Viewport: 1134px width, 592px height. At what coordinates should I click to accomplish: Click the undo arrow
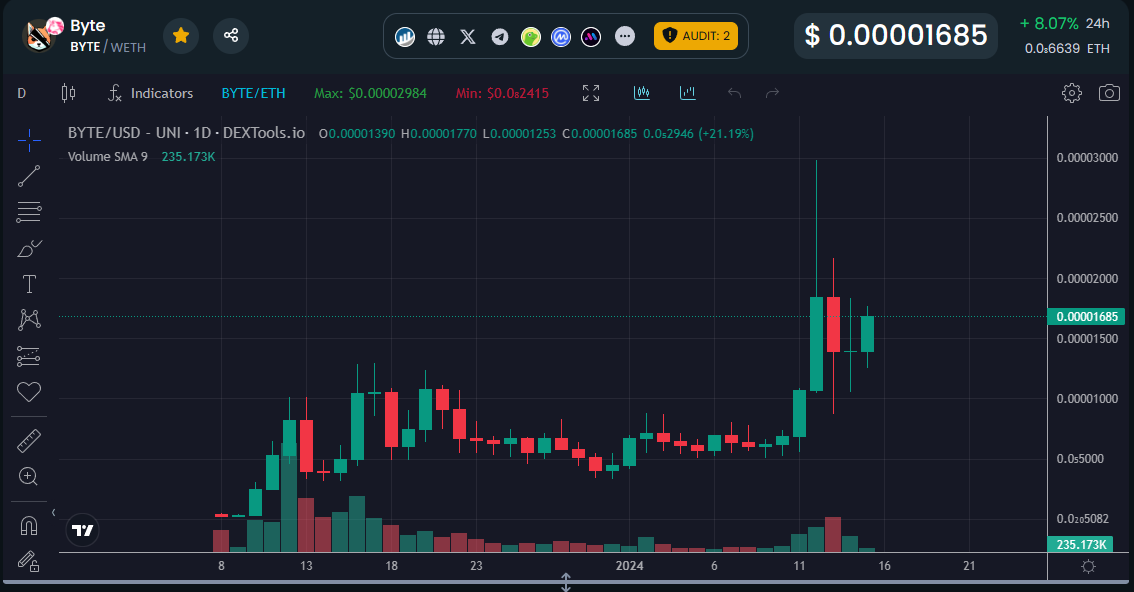tap(734, 93)
